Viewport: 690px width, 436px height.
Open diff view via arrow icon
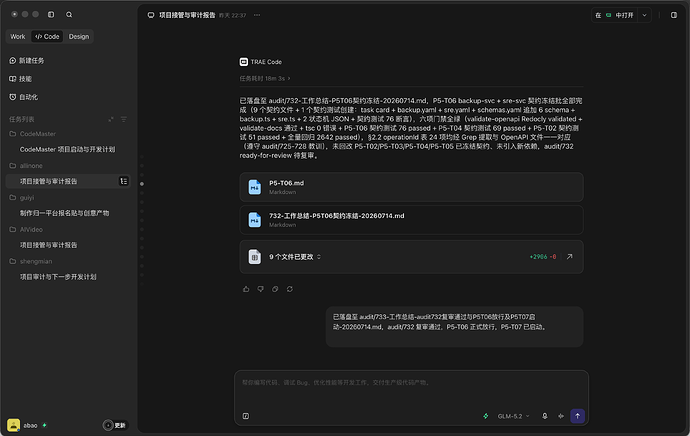(569, 256)
